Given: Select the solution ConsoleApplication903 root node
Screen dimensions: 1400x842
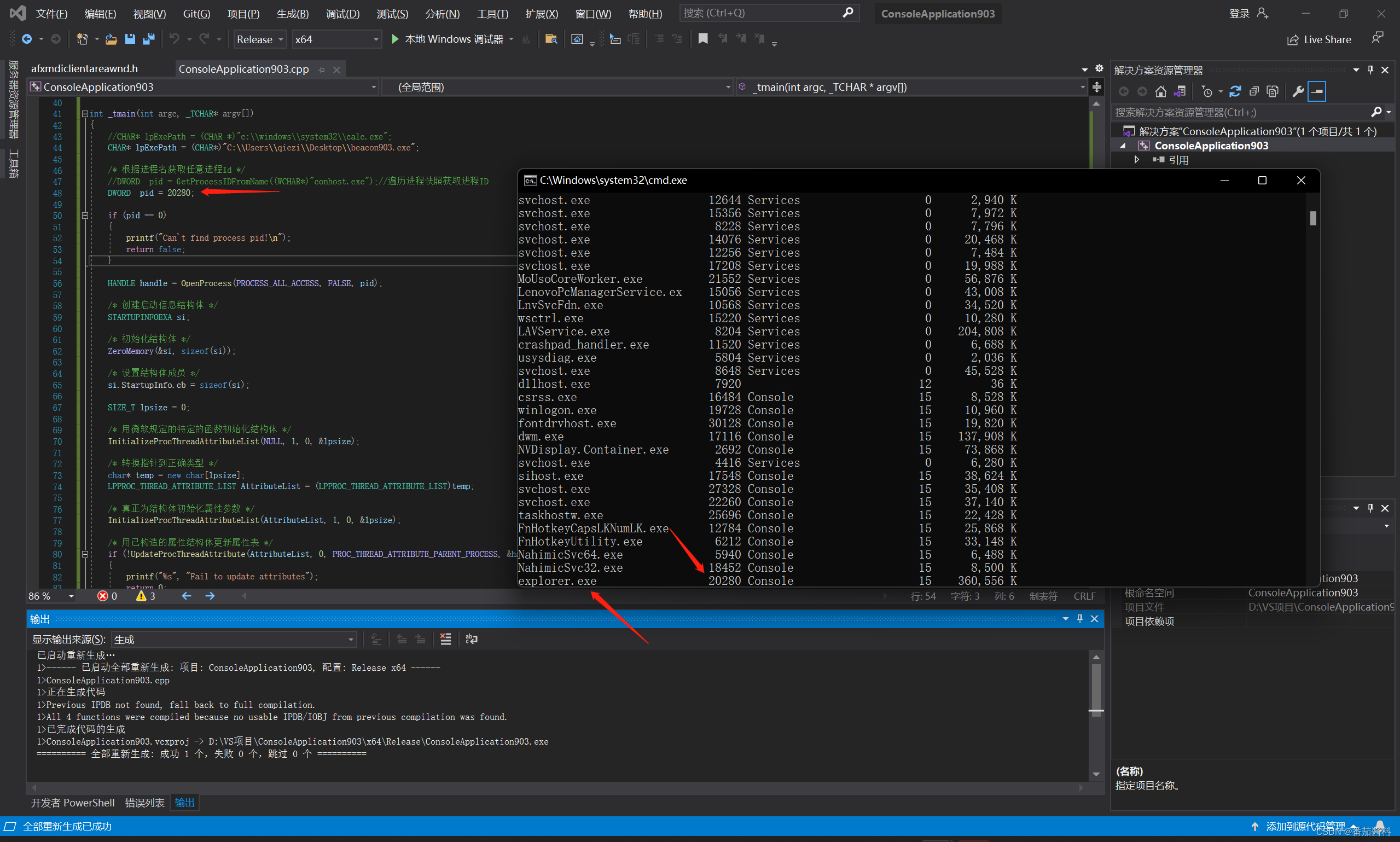Looking at the screenshot, I should [1257, 131].
